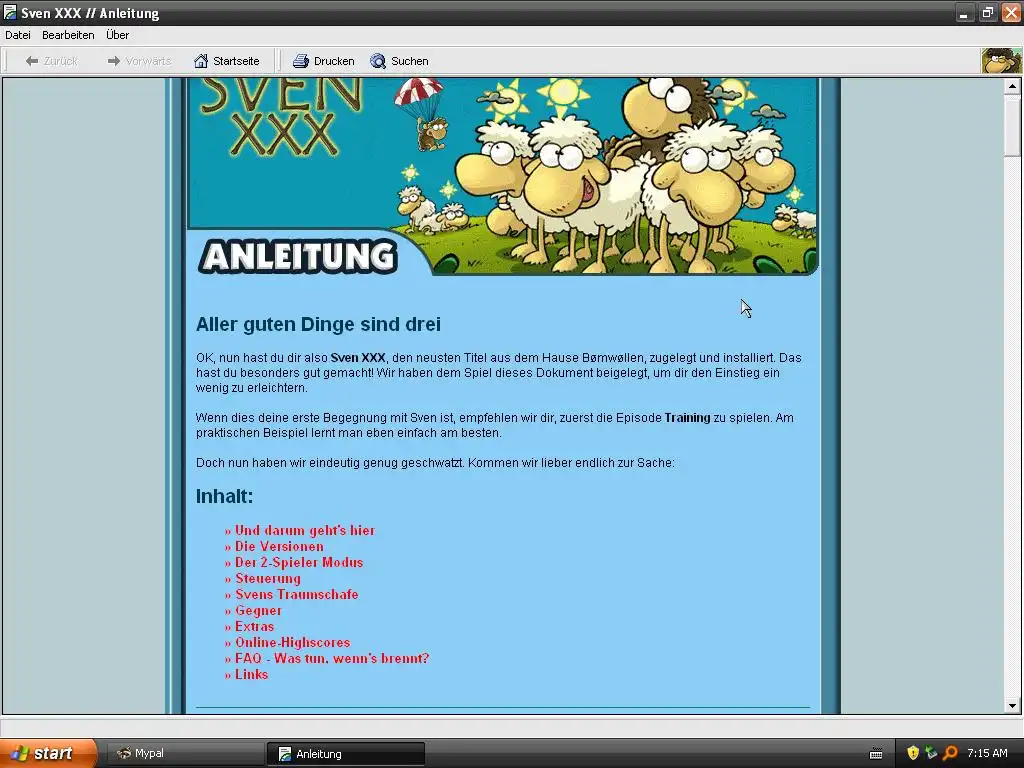The image size is (1024, 768).
Task: Open Online-Highscores link
Action: click(x=292, y=643)
